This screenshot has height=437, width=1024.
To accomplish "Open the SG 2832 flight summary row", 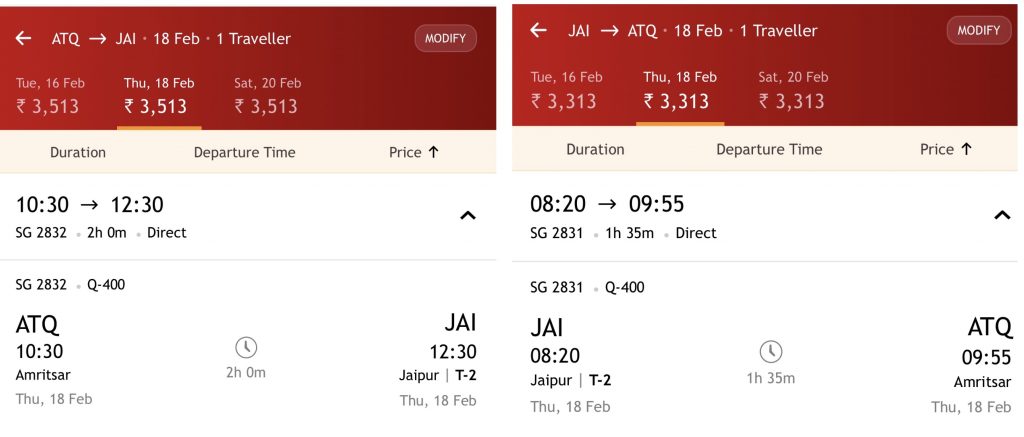I will [x=200, y=217].
